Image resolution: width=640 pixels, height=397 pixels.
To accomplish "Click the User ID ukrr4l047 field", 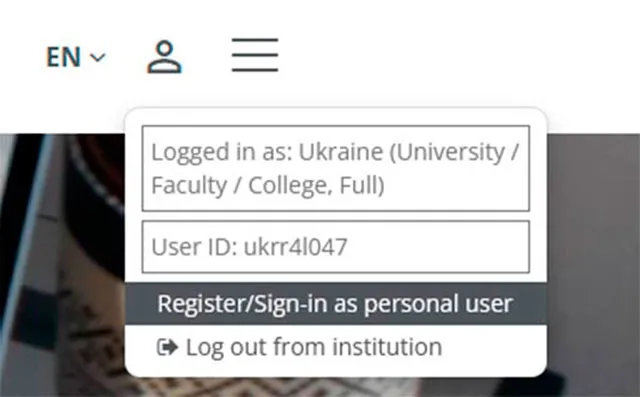I will [x=336, y=247].
